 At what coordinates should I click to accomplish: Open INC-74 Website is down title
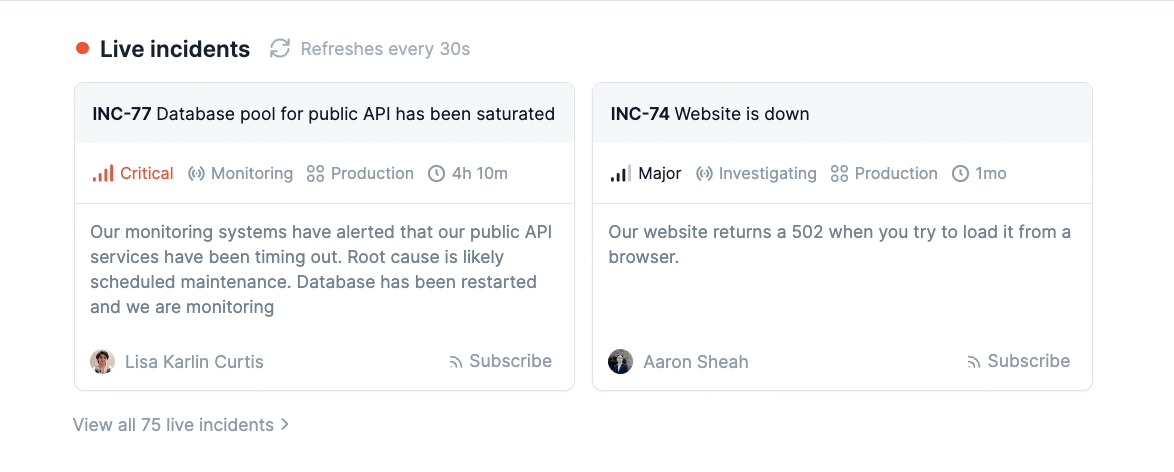tap(709, 114)
